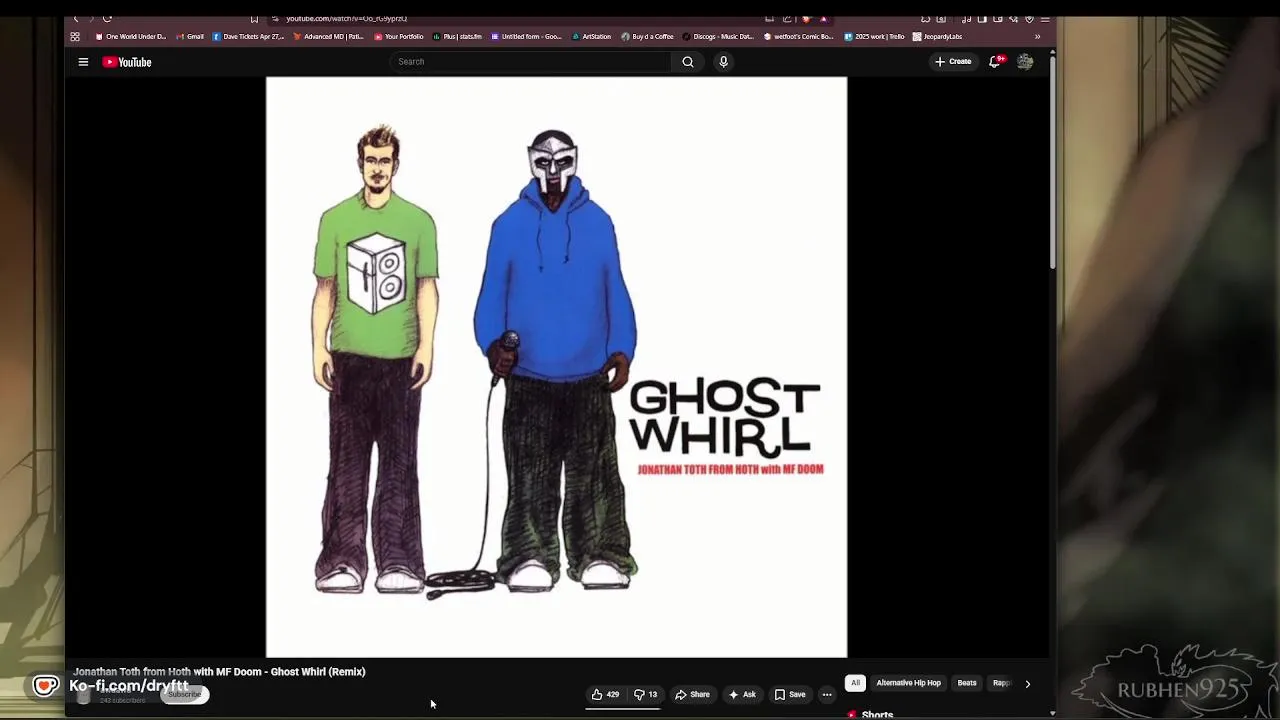Click the Ask button
The image size is (1280, 720).
(x=742, y=694)
